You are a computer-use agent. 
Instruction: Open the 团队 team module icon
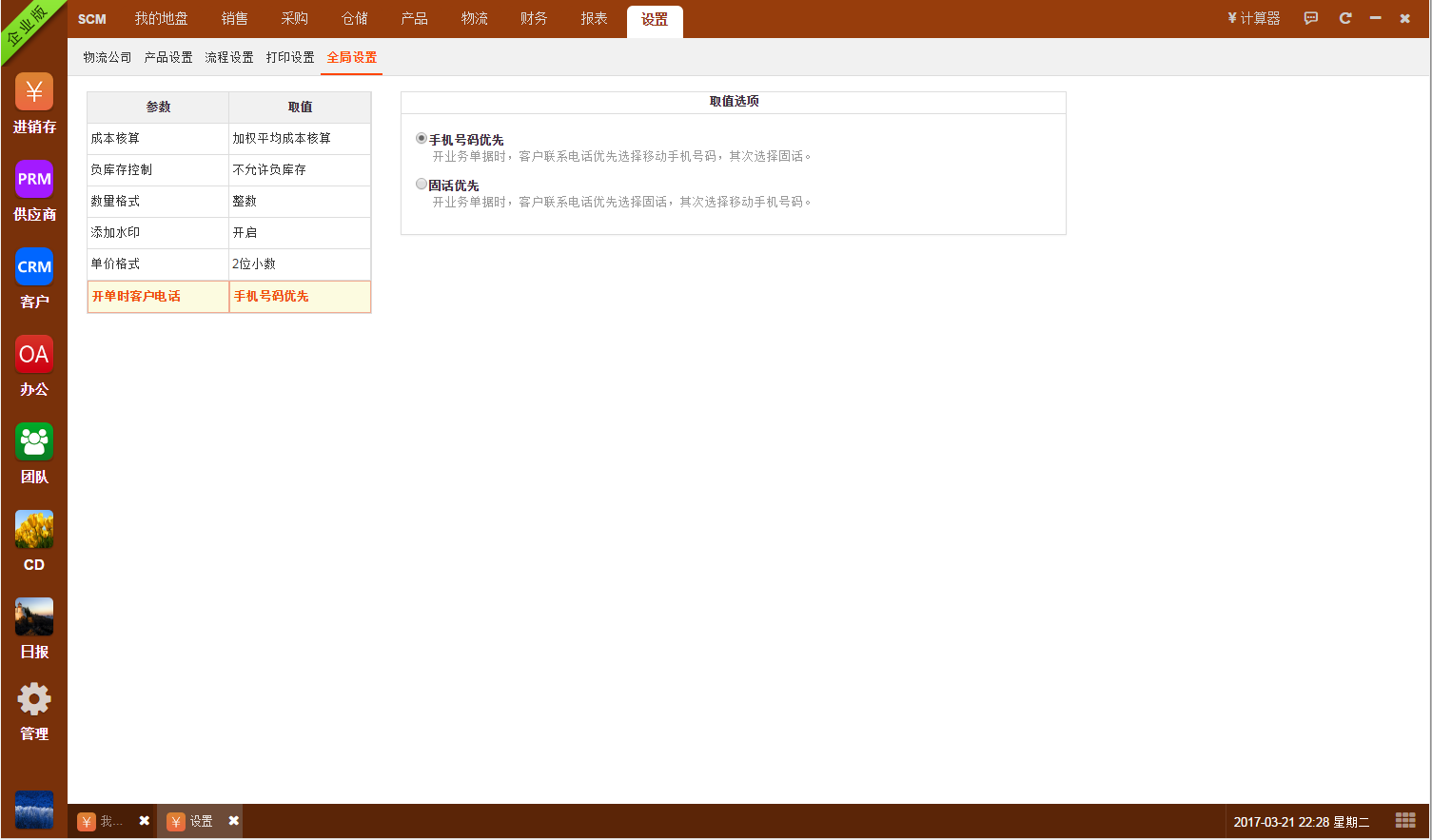(34, 442)
